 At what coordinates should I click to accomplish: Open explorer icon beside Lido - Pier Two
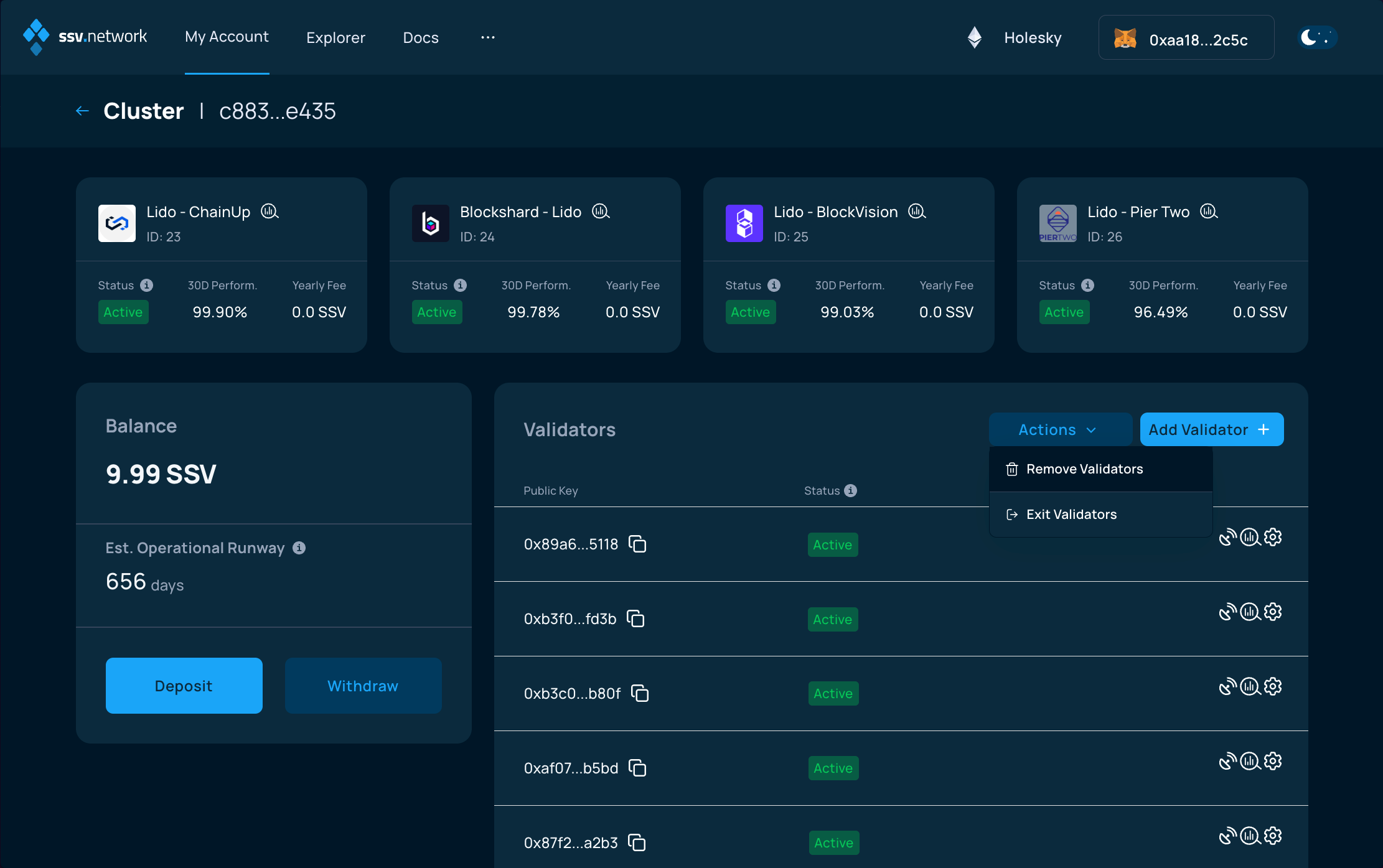pos(1209,212)
